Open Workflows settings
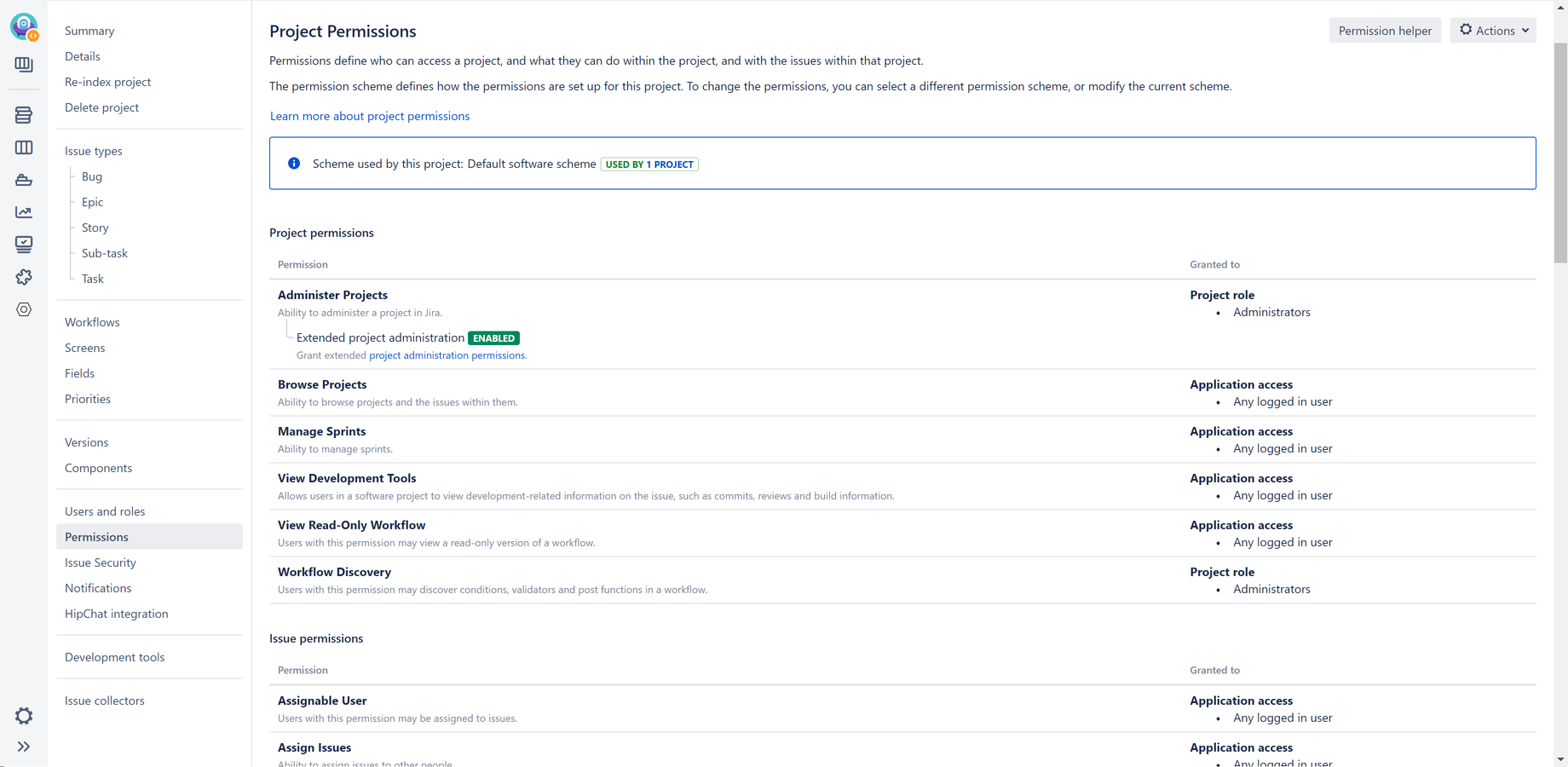The width and height of the screenshot is (1568, 767). (92, 322)
